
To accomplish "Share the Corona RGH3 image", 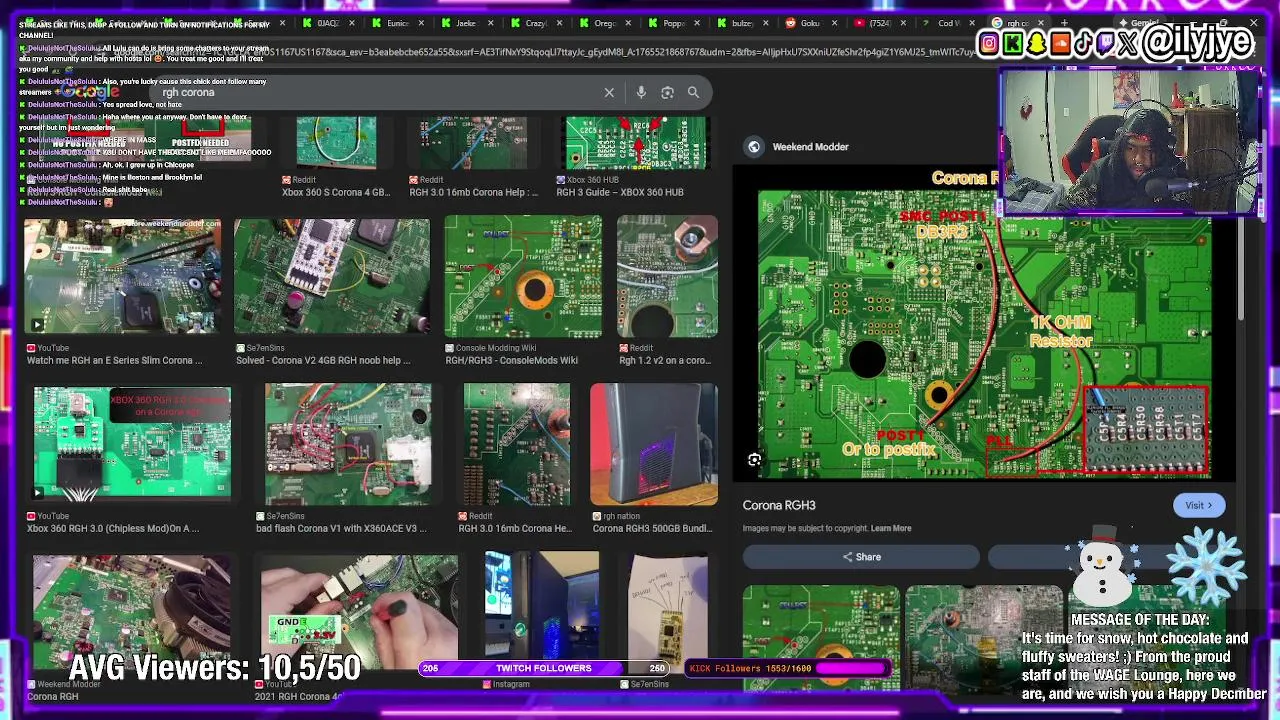I will pos(861,557).
